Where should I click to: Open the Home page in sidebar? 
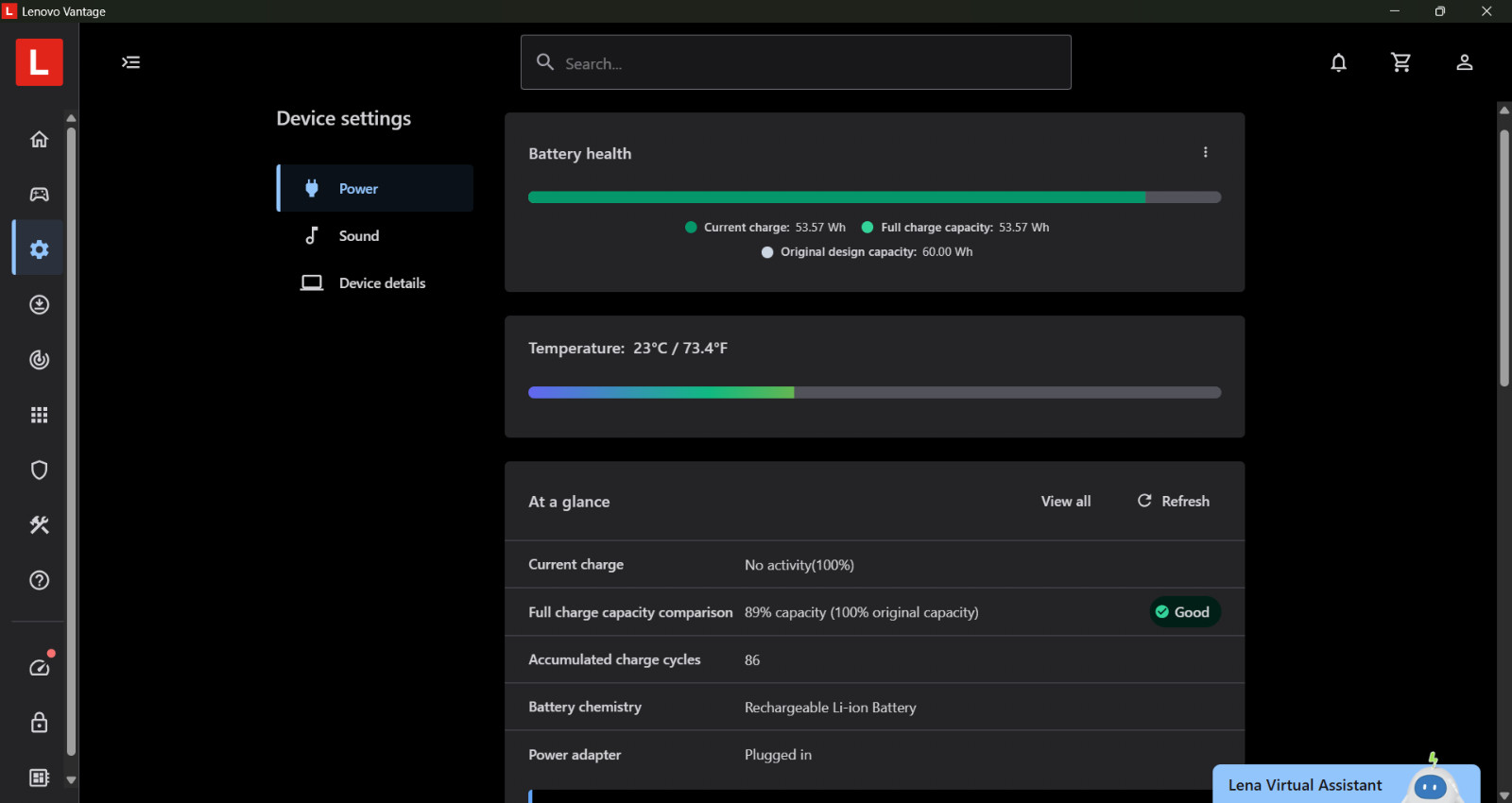[x=39, y=139]
